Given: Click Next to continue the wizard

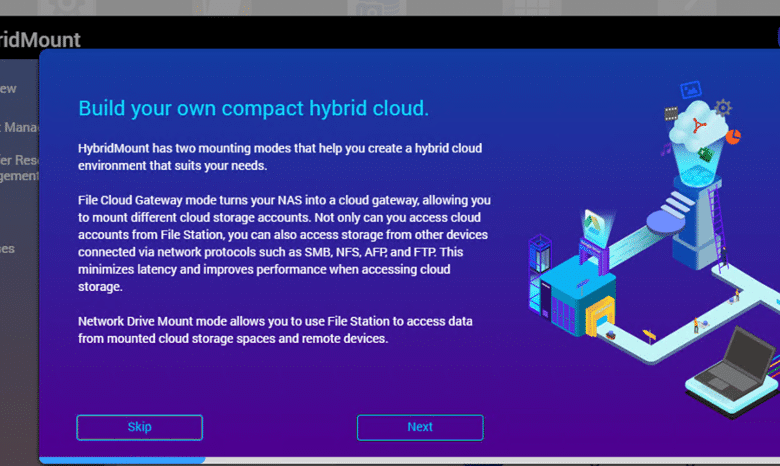Looking at the screenshot, I should point(420,427).
